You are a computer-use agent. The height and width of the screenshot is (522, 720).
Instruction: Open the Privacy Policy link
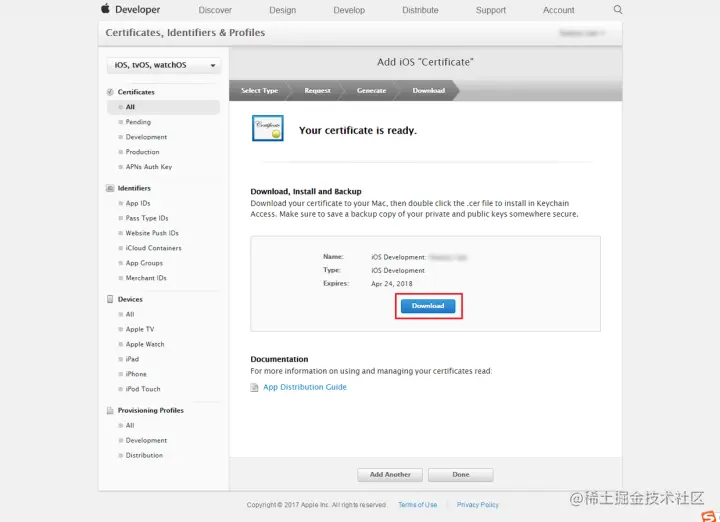pos(478,505)
